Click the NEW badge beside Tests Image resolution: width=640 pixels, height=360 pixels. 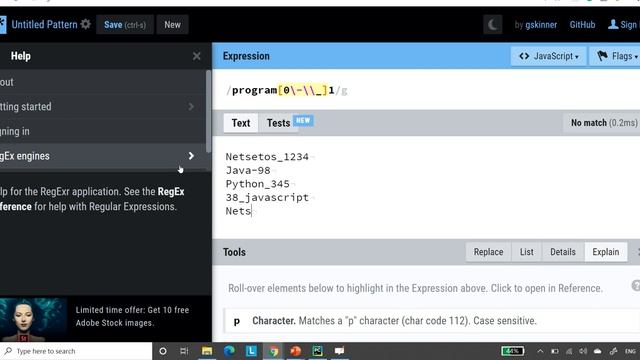303,120
